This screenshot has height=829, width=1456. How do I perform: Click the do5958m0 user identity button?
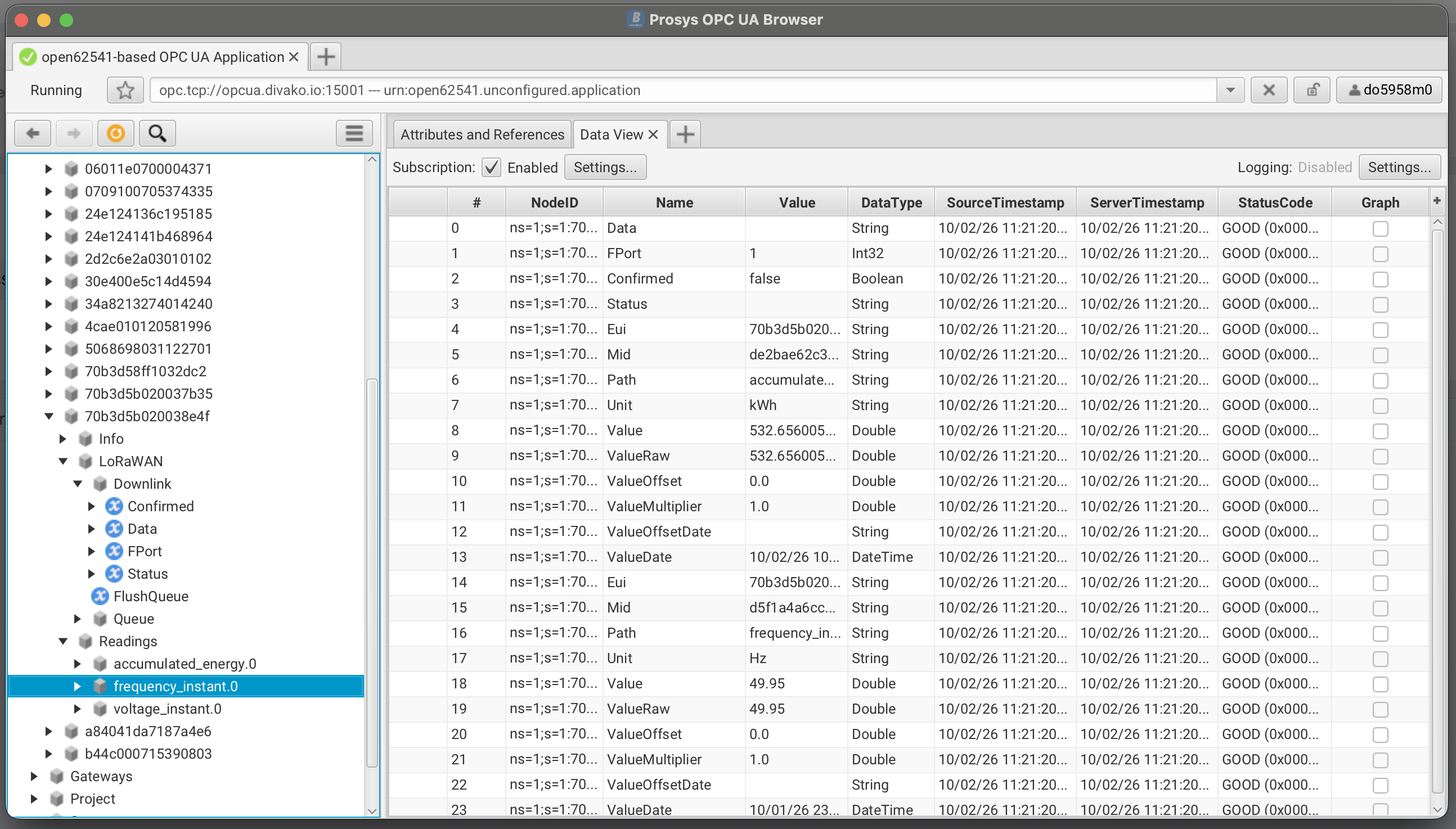click(1390, 90)
